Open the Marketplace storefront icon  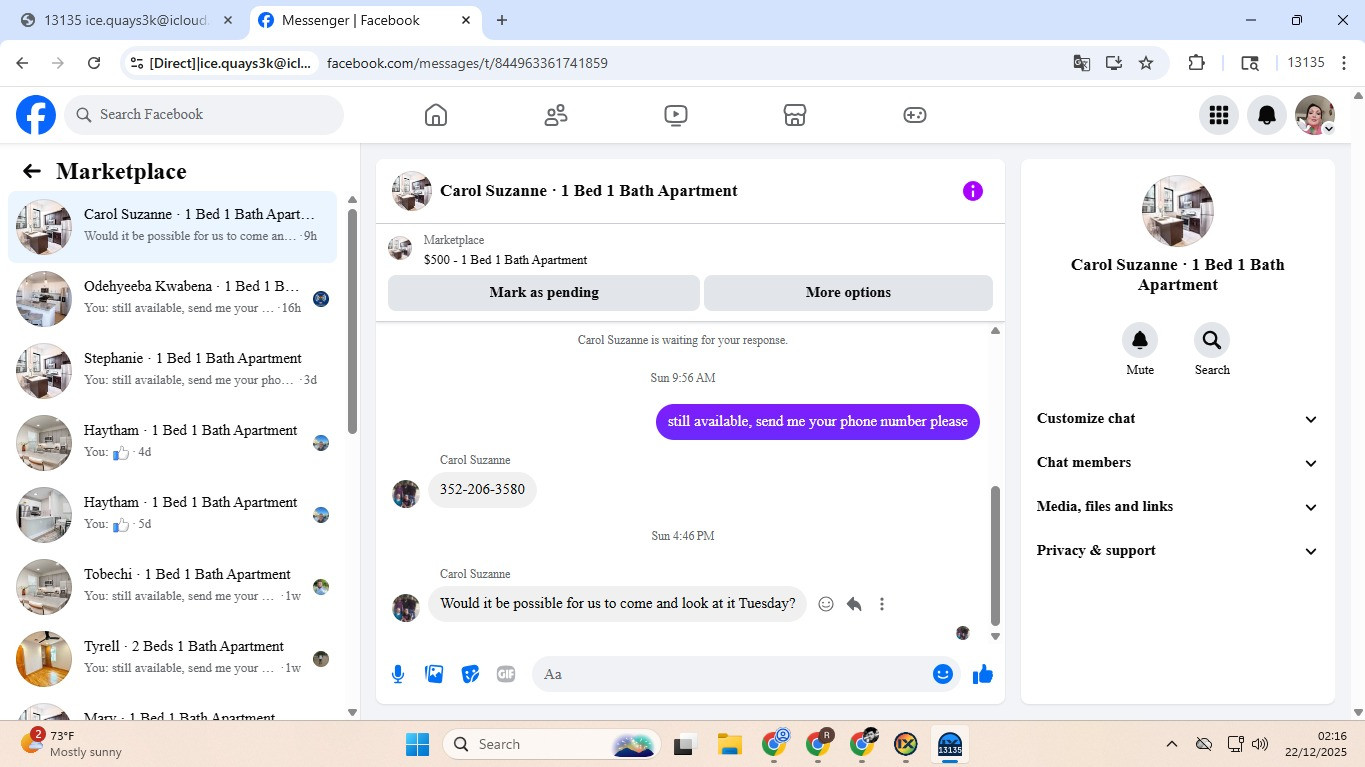(795, 115)
